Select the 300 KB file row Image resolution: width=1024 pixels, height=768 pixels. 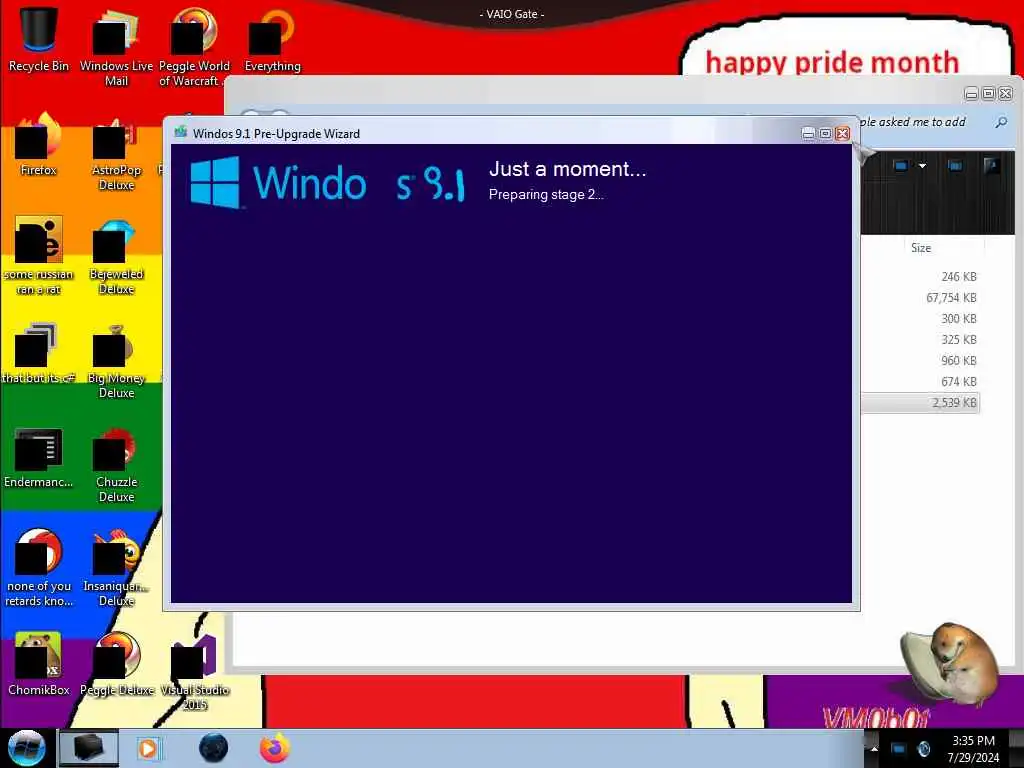tap(920, 319)
